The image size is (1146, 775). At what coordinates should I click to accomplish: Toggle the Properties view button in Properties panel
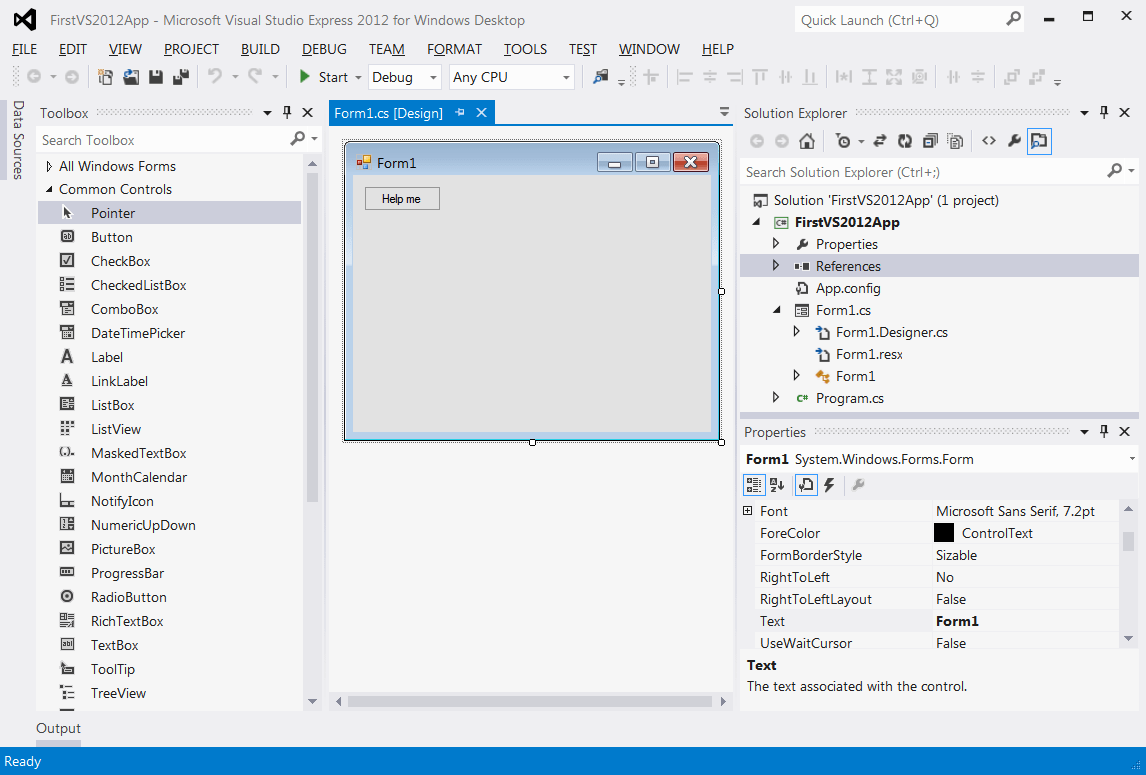pos(805,485)
